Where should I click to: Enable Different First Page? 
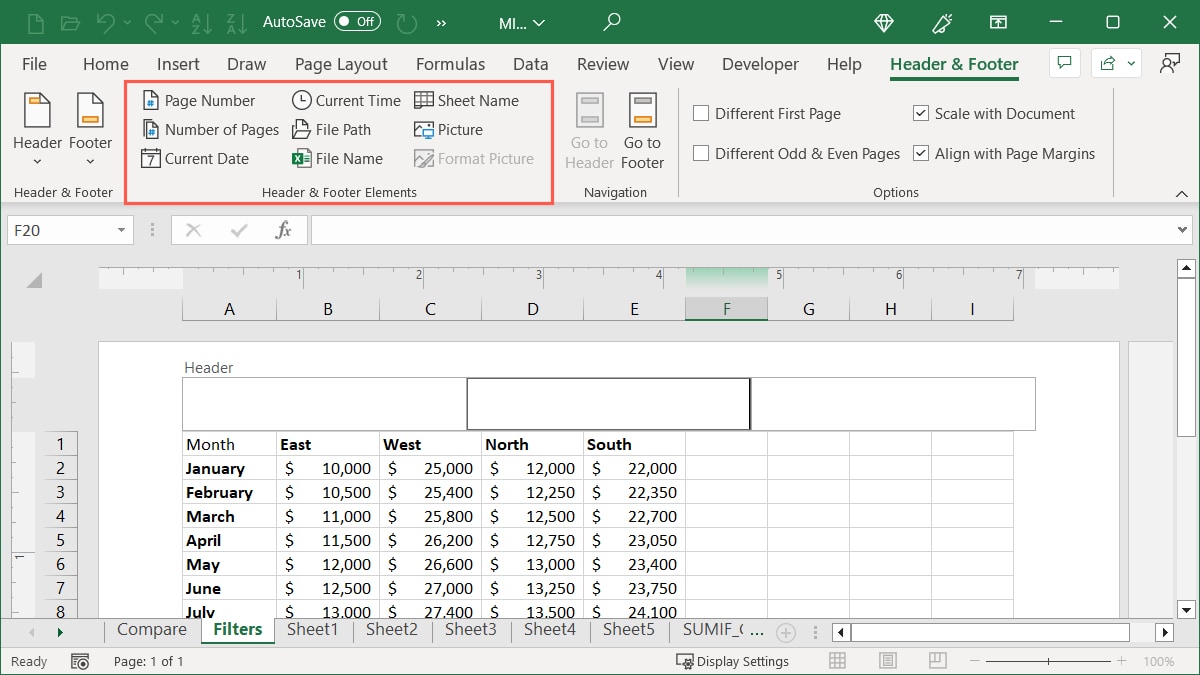(701, 113)
